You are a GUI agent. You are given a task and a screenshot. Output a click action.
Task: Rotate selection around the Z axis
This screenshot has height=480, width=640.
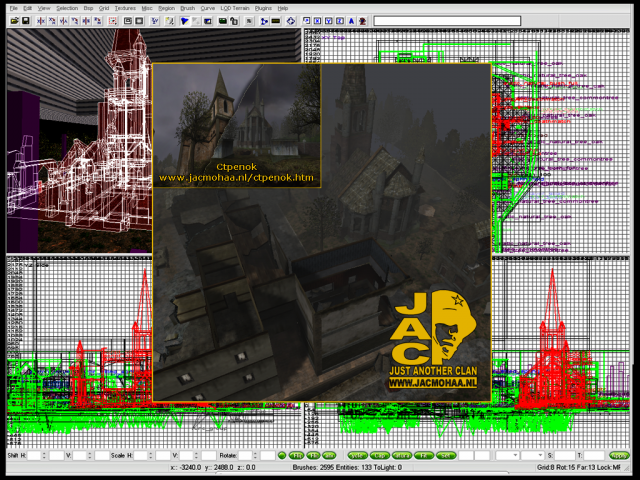(x=98, y=21)
